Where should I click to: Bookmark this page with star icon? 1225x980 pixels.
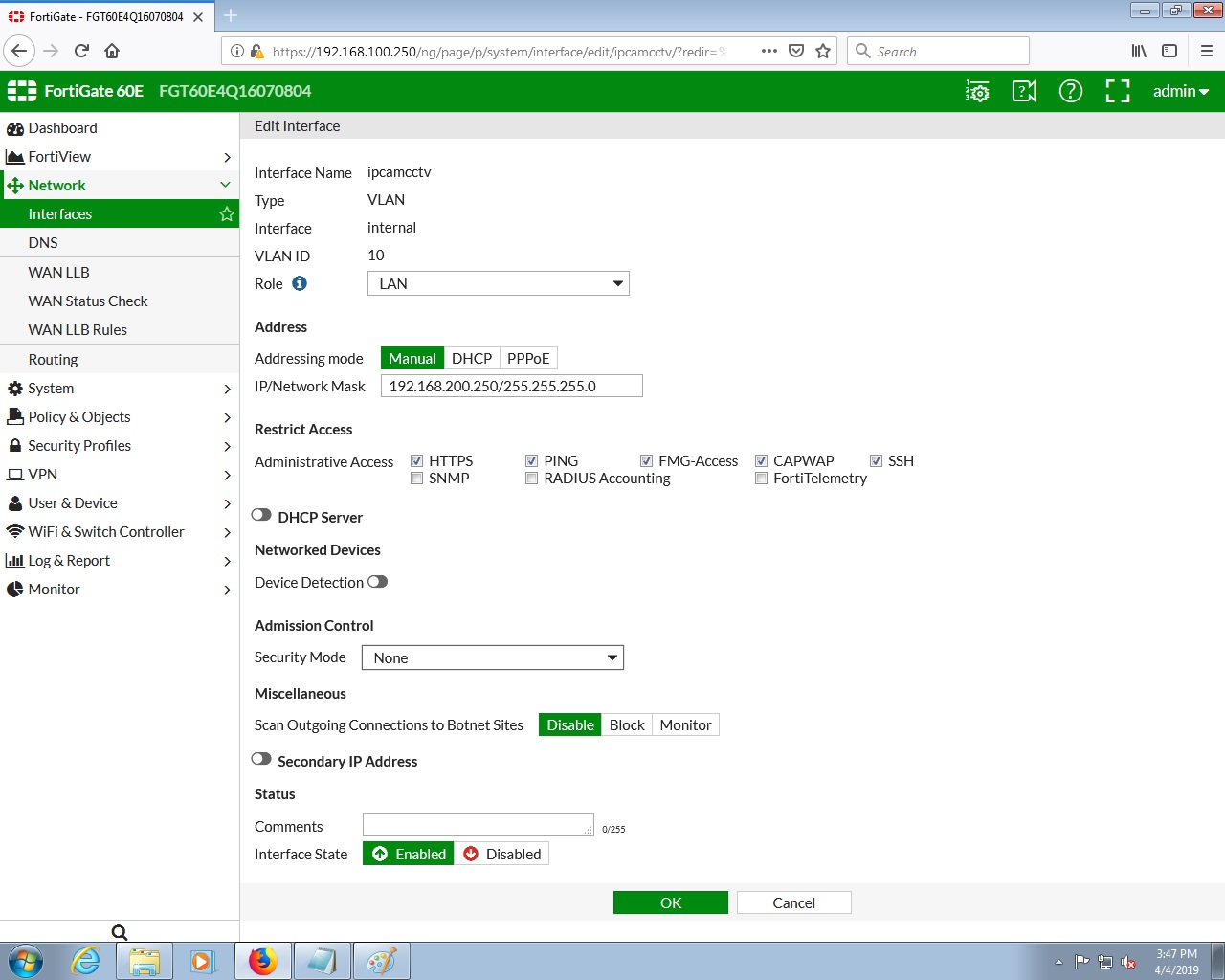pyautogui.click(x=823, y=51)
